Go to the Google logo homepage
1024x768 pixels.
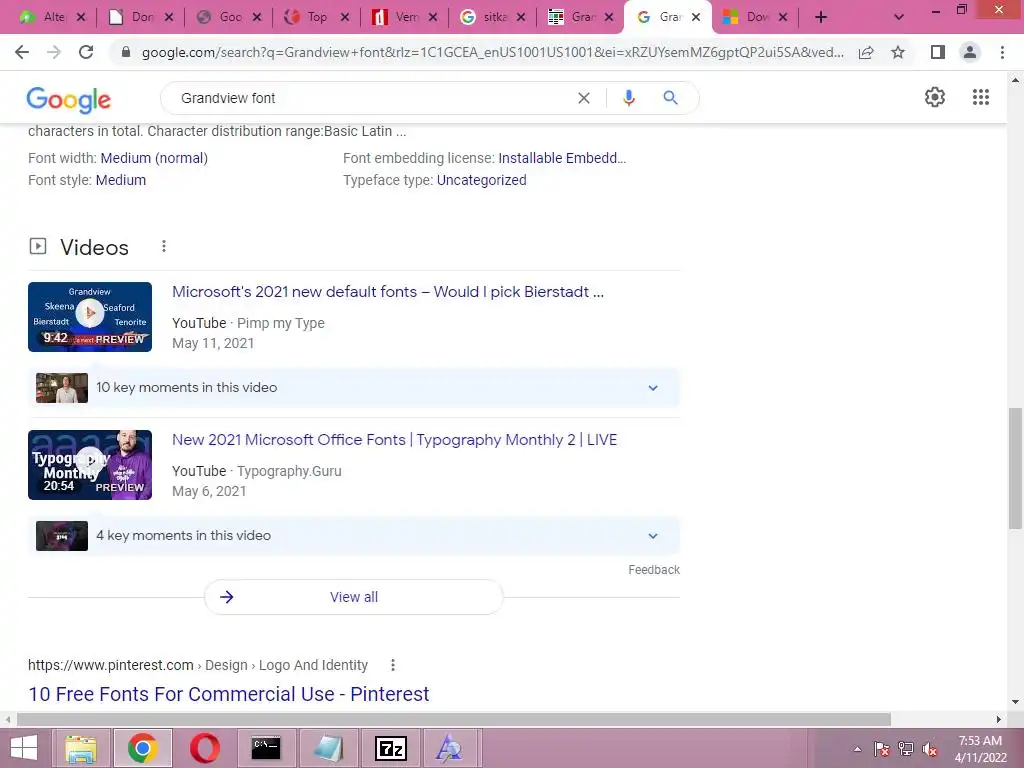(x=69, y=100)
